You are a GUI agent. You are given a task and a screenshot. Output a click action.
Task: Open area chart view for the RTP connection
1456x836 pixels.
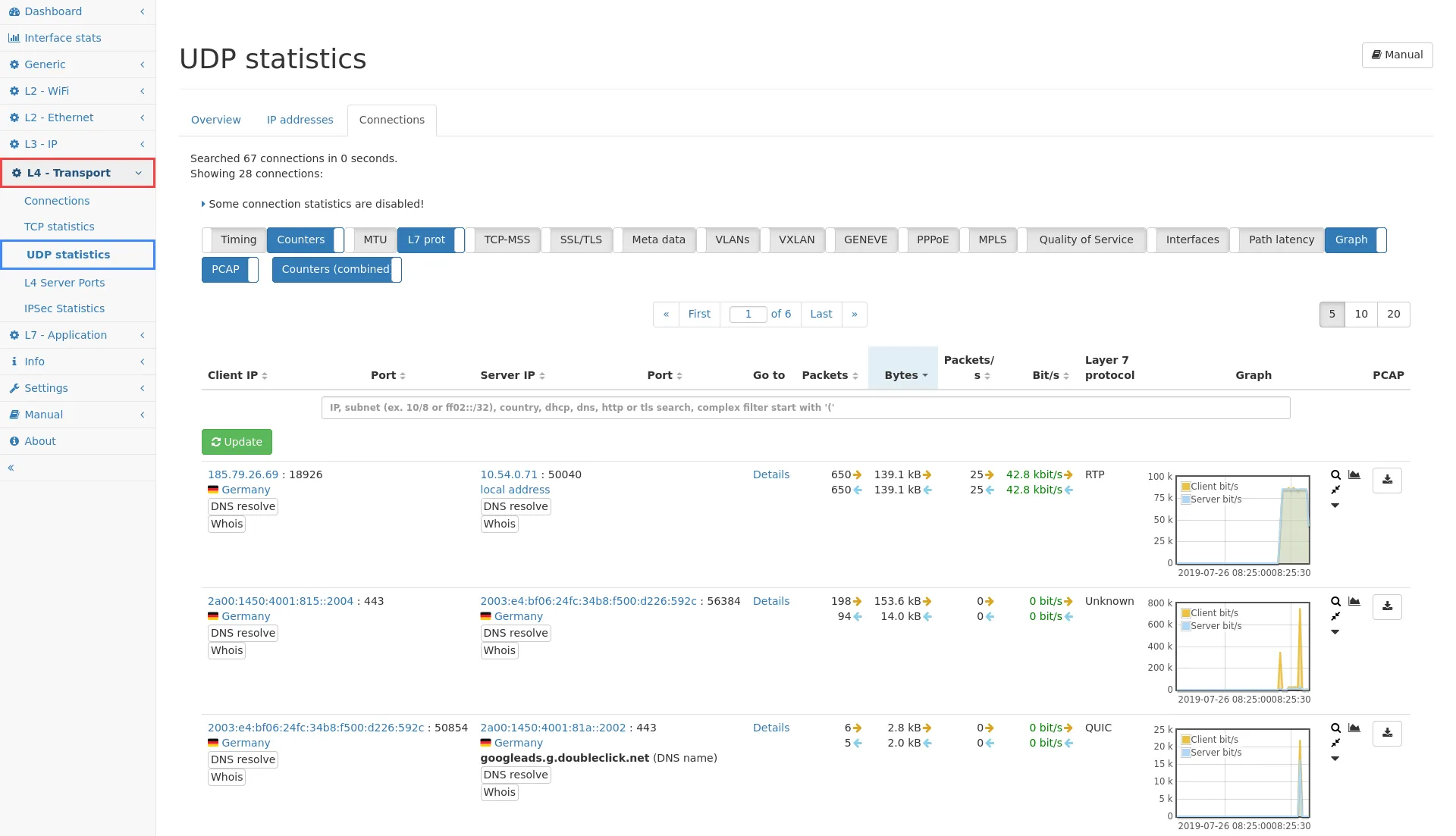[x=1354, y=475]
